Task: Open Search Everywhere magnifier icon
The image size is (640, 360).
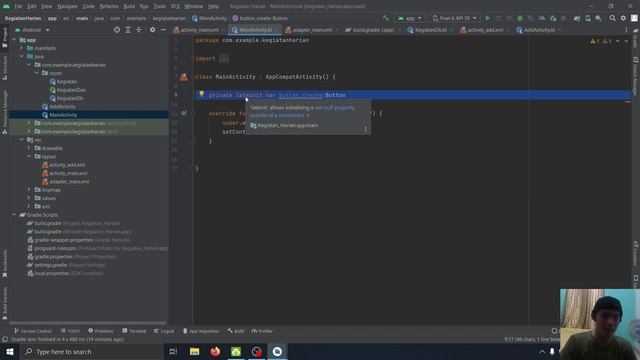Action: (x=612, y=18)
